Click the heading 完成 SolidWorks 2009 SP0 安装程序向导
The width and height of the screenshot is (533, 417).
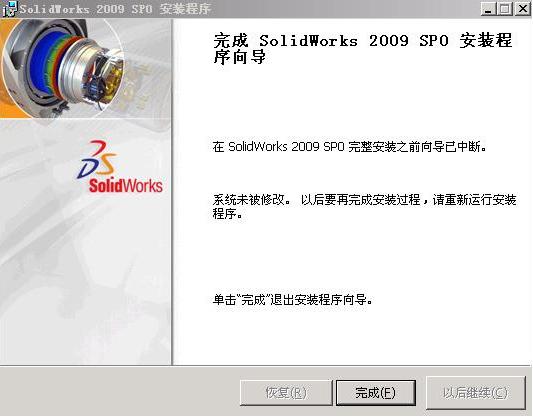pos(363,49)
